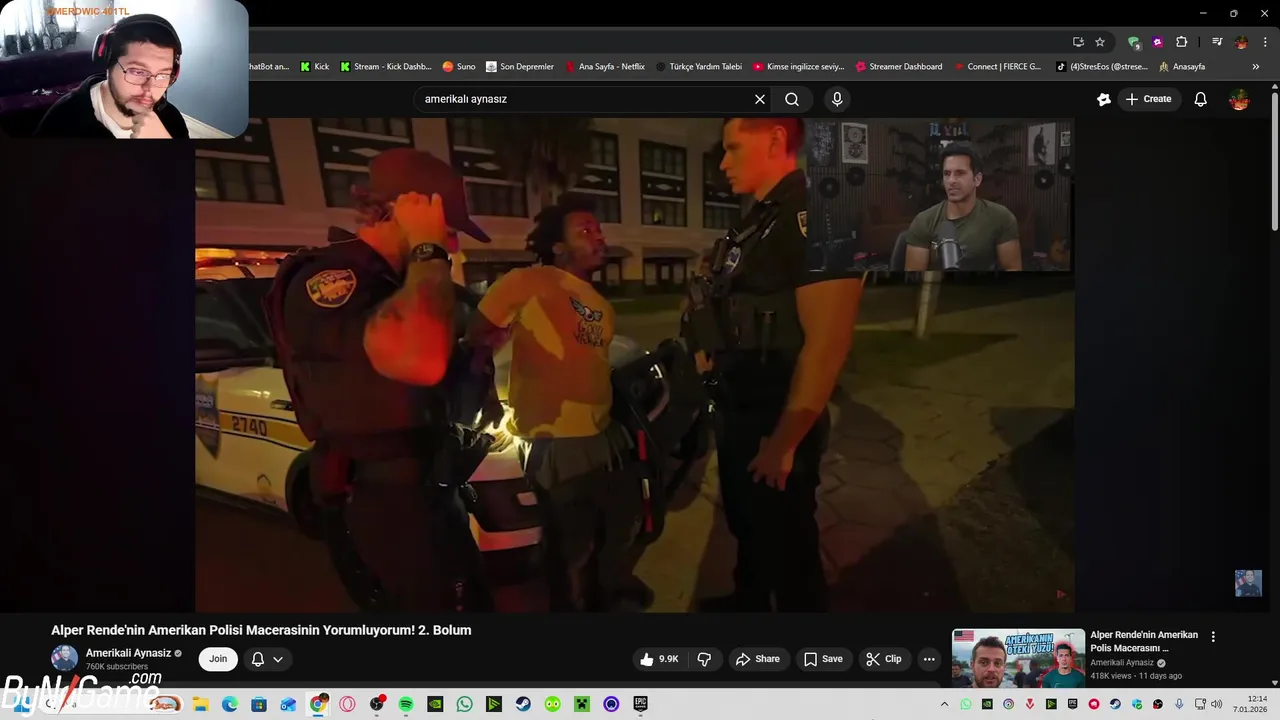Bookmark this page with the star icon

1100,42
